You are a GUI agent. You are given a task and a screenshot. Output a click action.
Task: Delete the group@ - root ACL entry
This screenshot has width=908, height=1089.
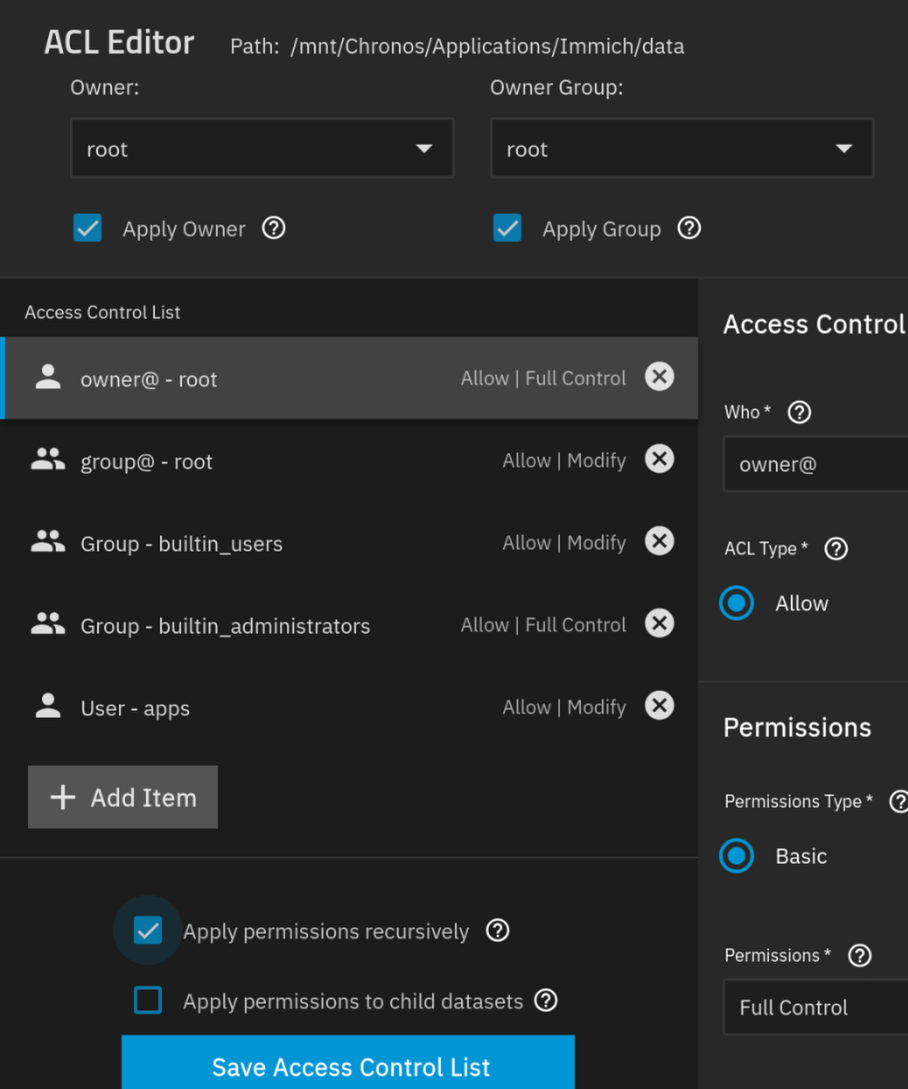click(x=659, y=459)
